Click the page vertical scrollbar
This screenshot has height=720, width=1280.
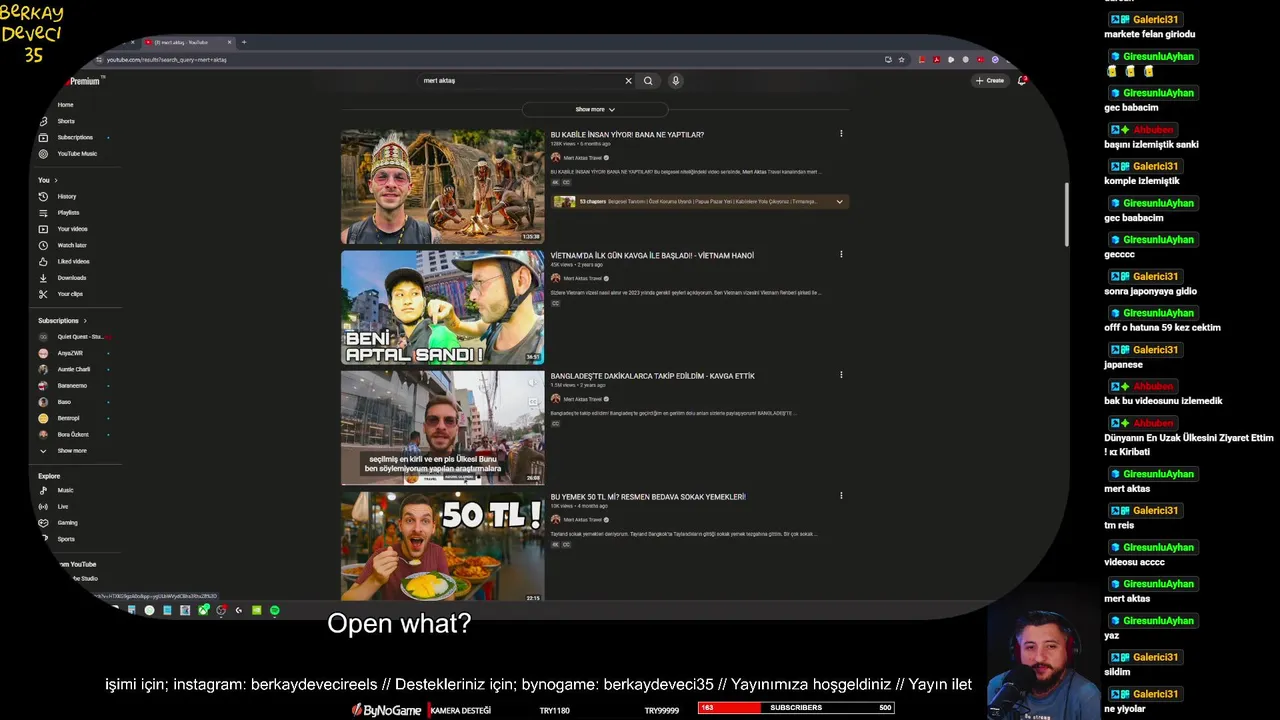point(1066,215)
